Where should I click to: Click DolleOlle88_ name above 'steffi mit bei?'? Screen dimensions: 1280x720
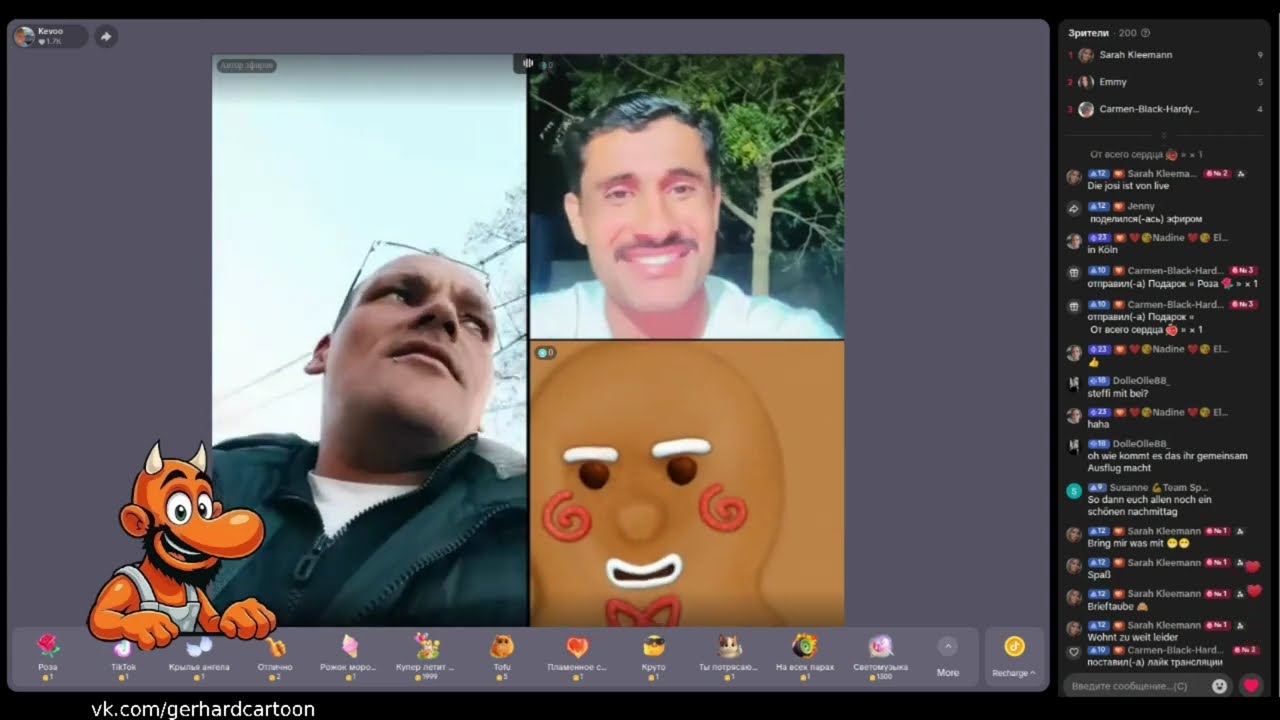coord(1141,381)
